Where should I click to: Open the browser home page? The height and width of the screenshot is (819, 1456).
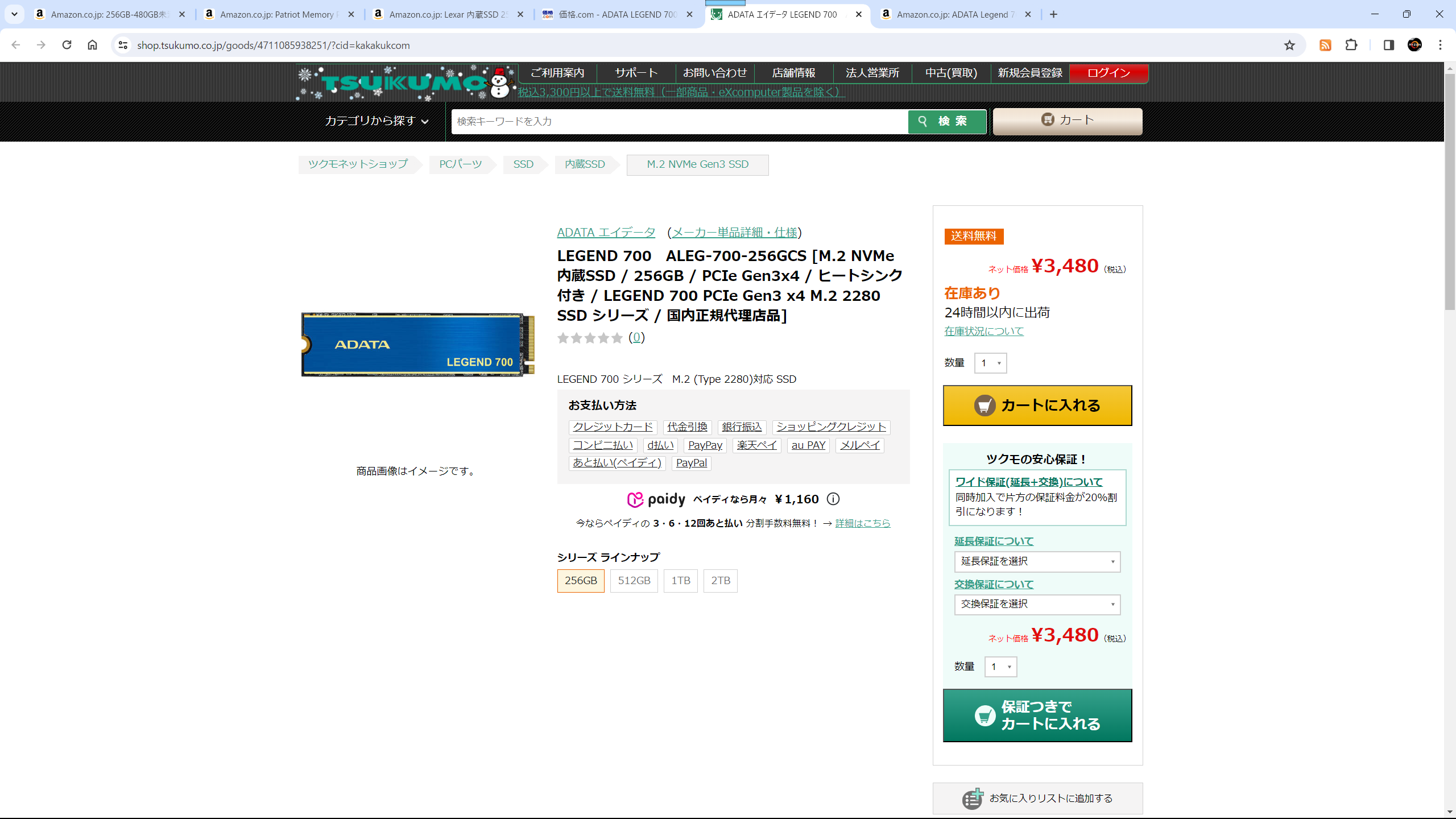(x=92, y=45)
